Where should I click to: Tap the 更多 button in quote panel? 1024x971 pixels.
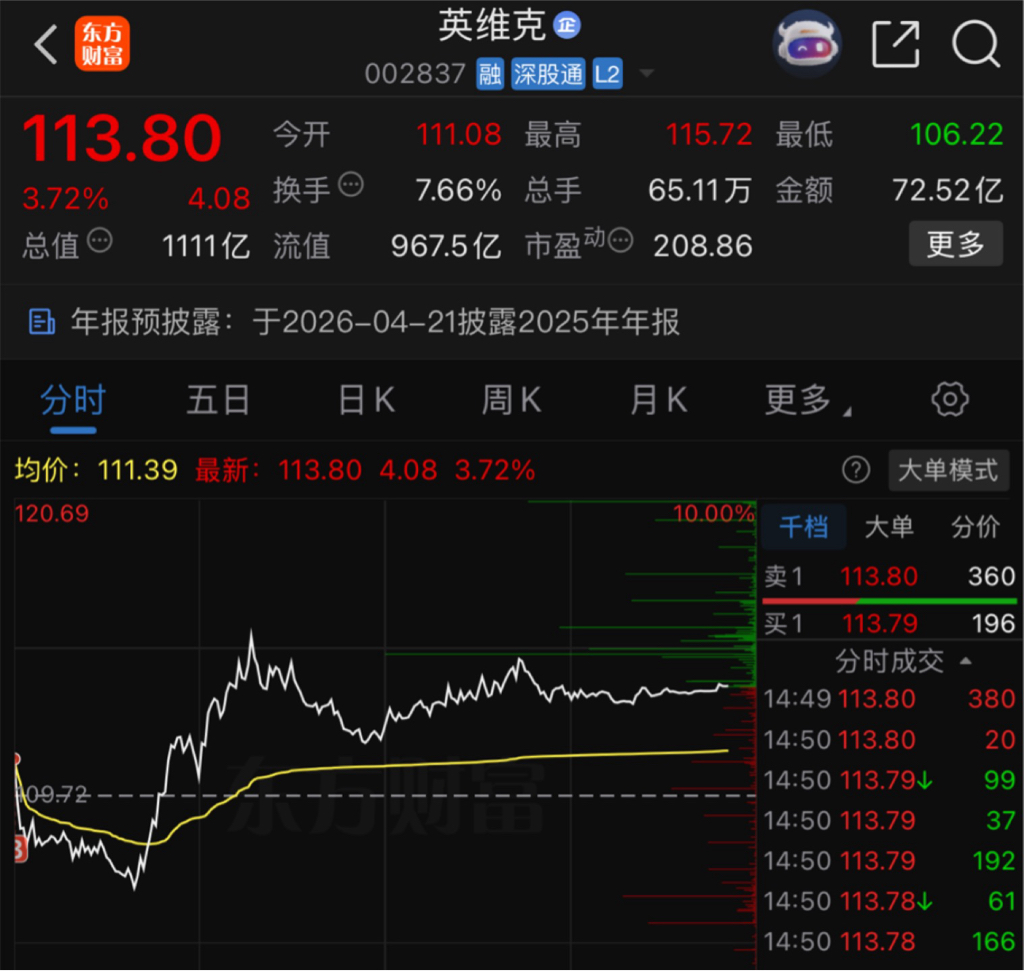pyautogui.click(x=955, y=244)
